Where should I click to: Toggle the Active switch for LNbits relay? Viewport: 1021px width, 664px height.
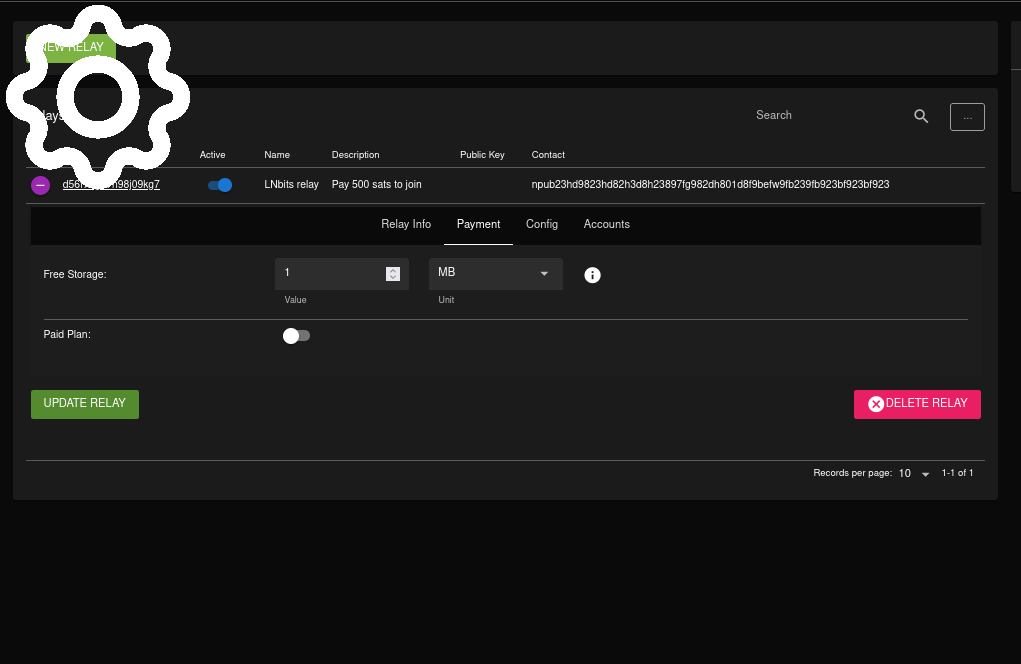pyautogui.click(x=220, y=185)
